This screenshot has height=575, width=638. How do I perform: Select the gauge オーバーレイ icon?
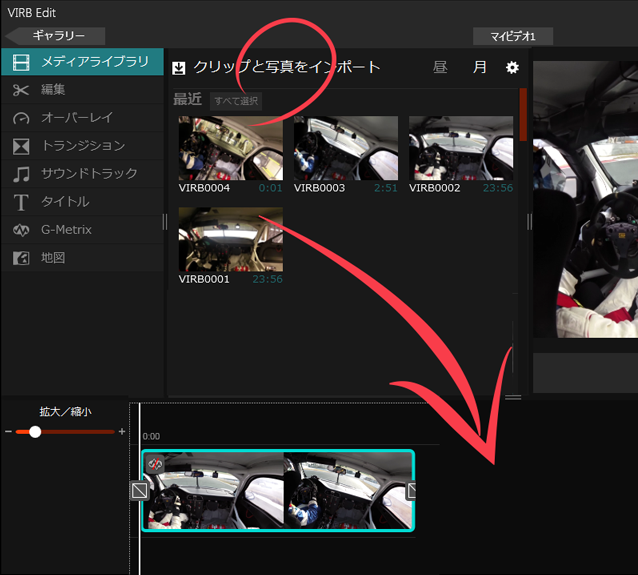coord(21,118)
